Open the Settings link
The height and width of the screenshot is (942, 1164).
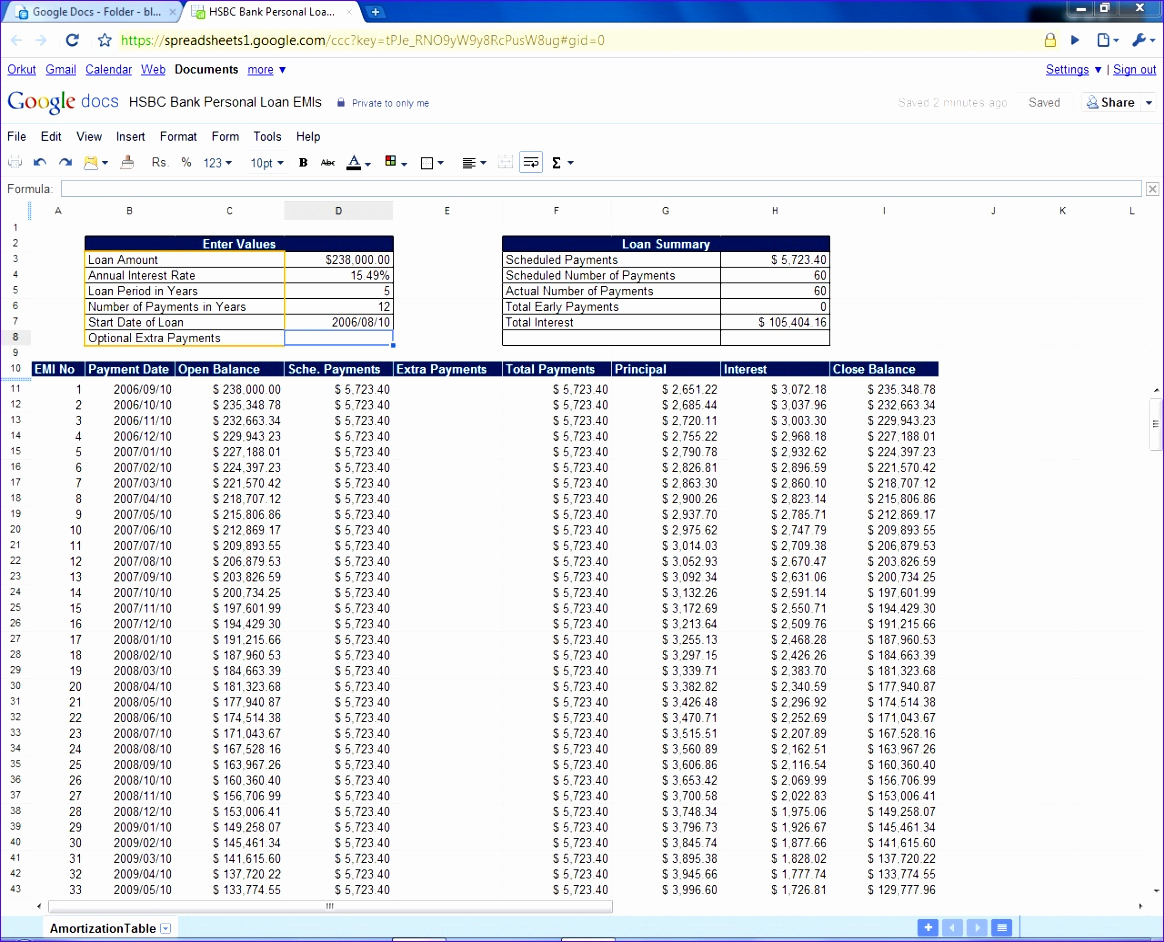[x=1067, y=69]
